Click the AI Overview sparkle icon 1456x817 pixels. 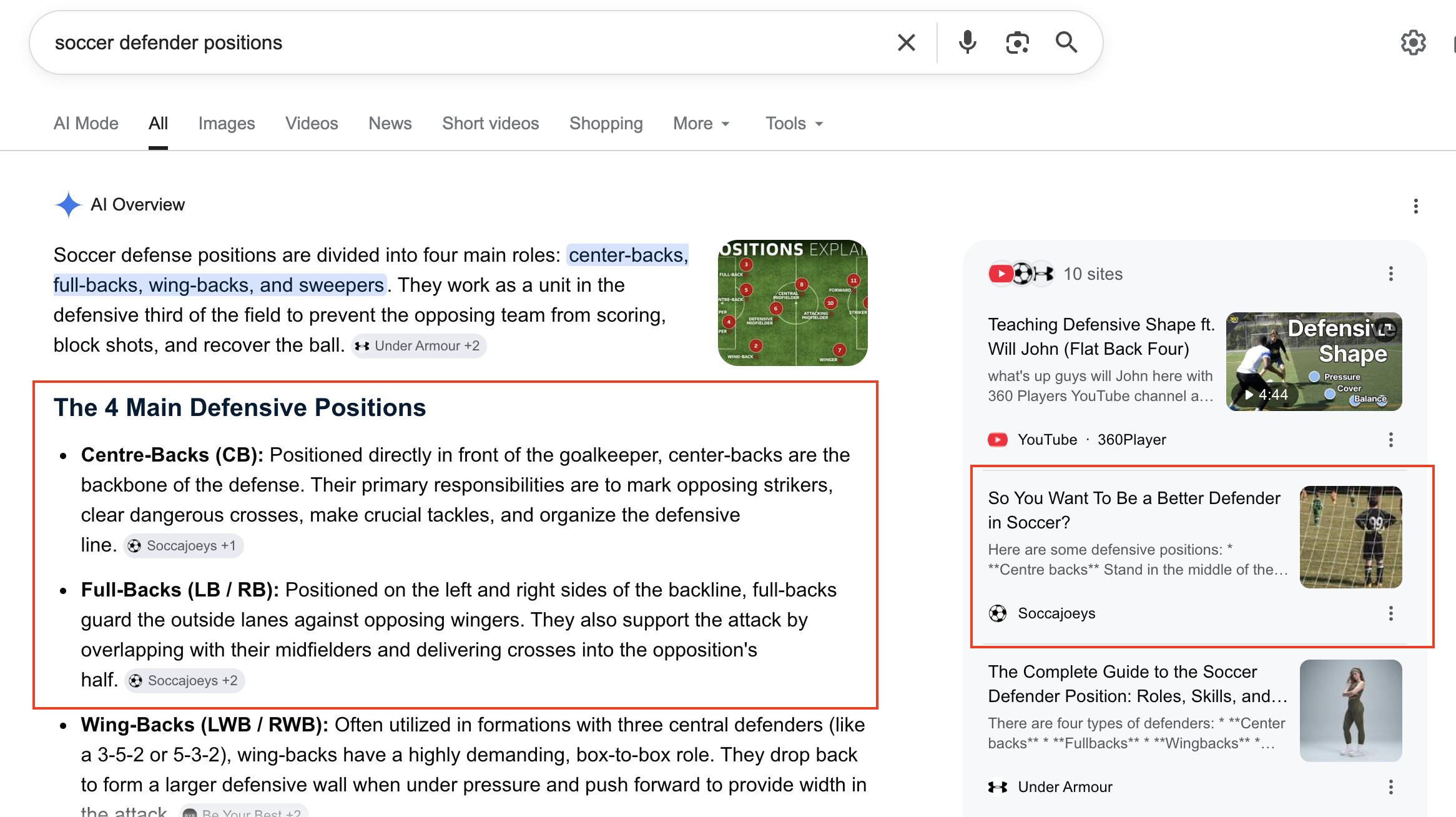[x=68, y=205]
